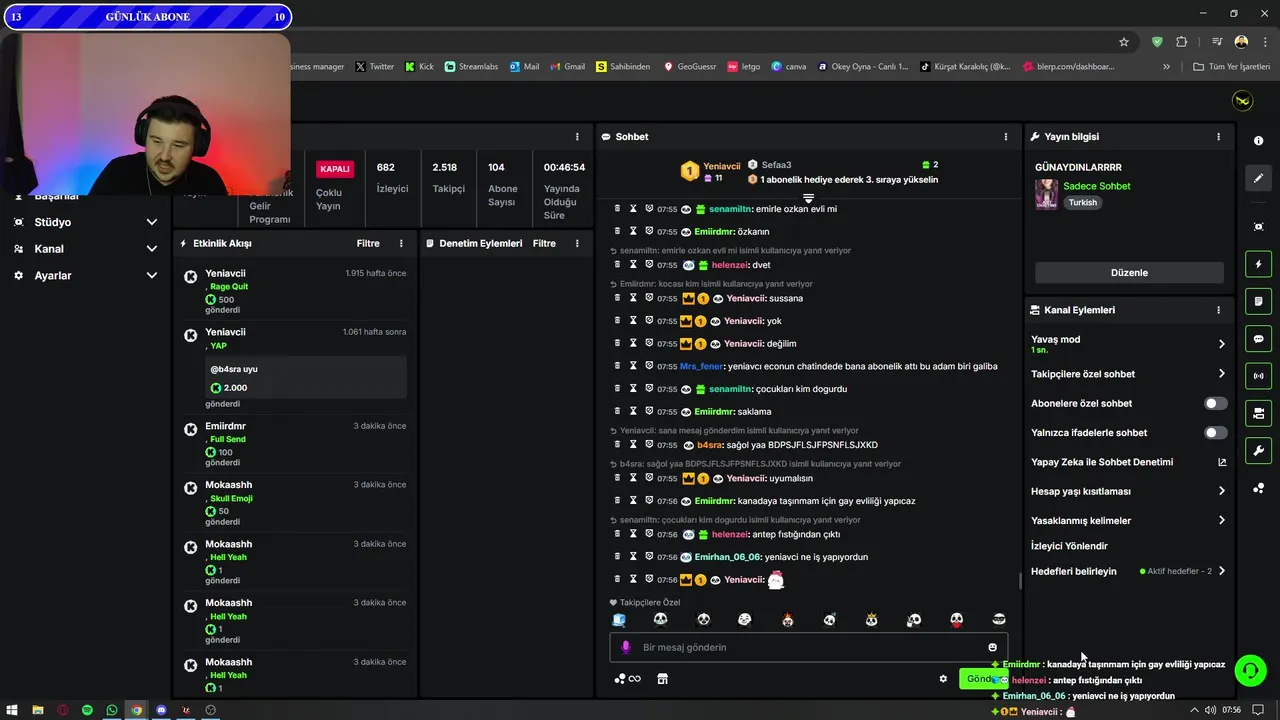Click the screen capture frame icon
Viewport: 1280px width, 720px height.
(1258, 227)
